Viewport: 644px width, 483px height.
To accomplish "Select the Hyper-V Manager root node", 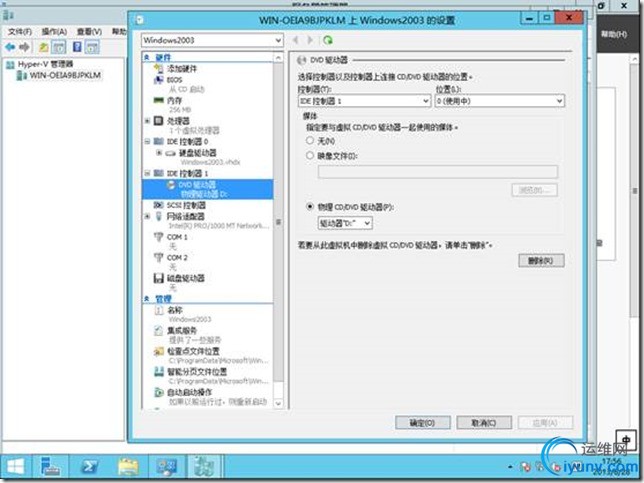I will point(45,64).
